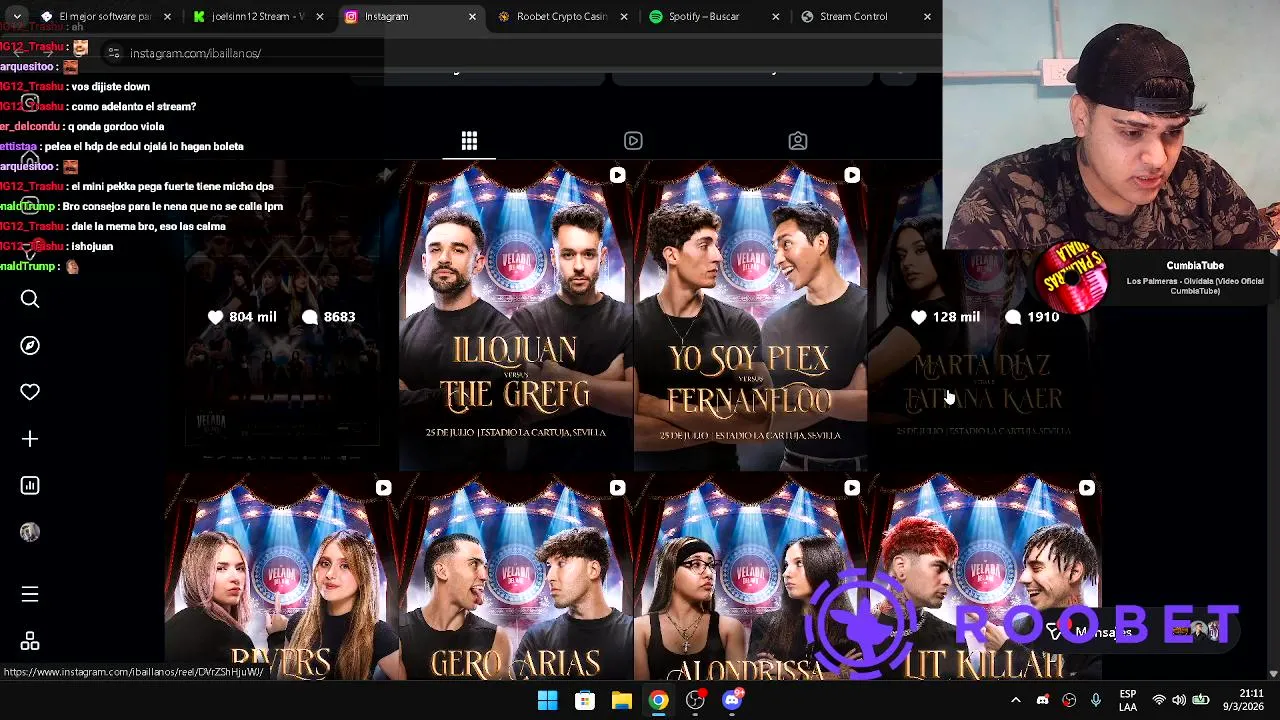The width and height of the screenshot is (1280, 720).
Task: Open Google Chrome from the taskbar
Action: point(658,700)
